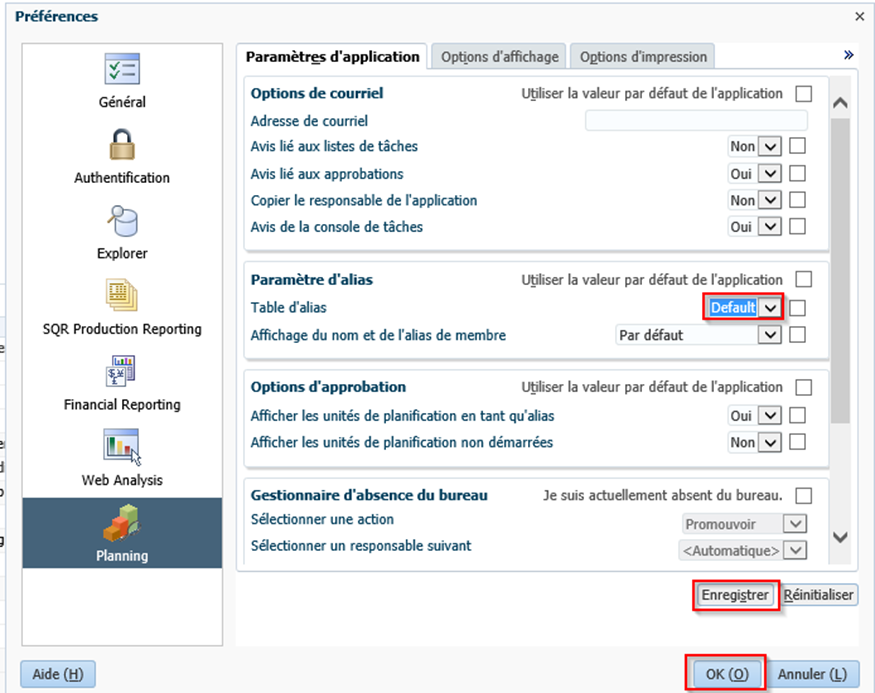Show hidden tabs with double-chevron icon
Viewport: 875px width, 693px height.
coord(849,55)
